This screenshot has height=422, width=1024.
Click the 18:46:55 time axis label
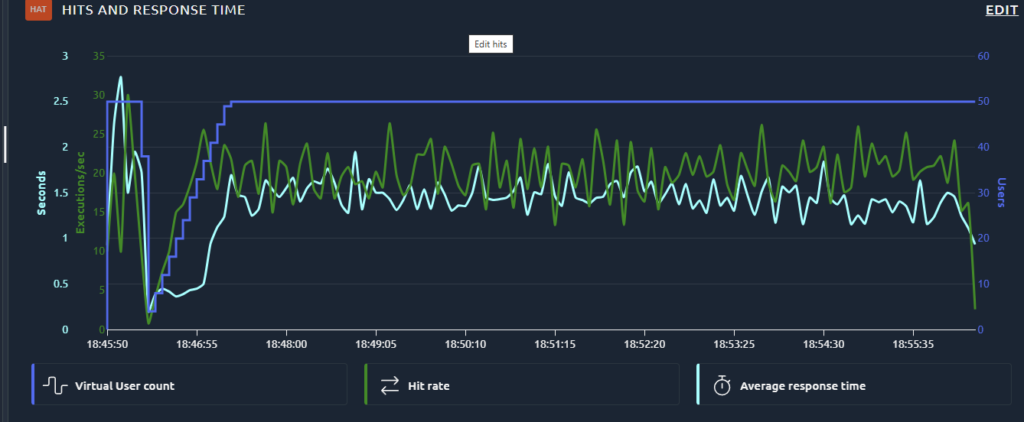tap(197, 342)
